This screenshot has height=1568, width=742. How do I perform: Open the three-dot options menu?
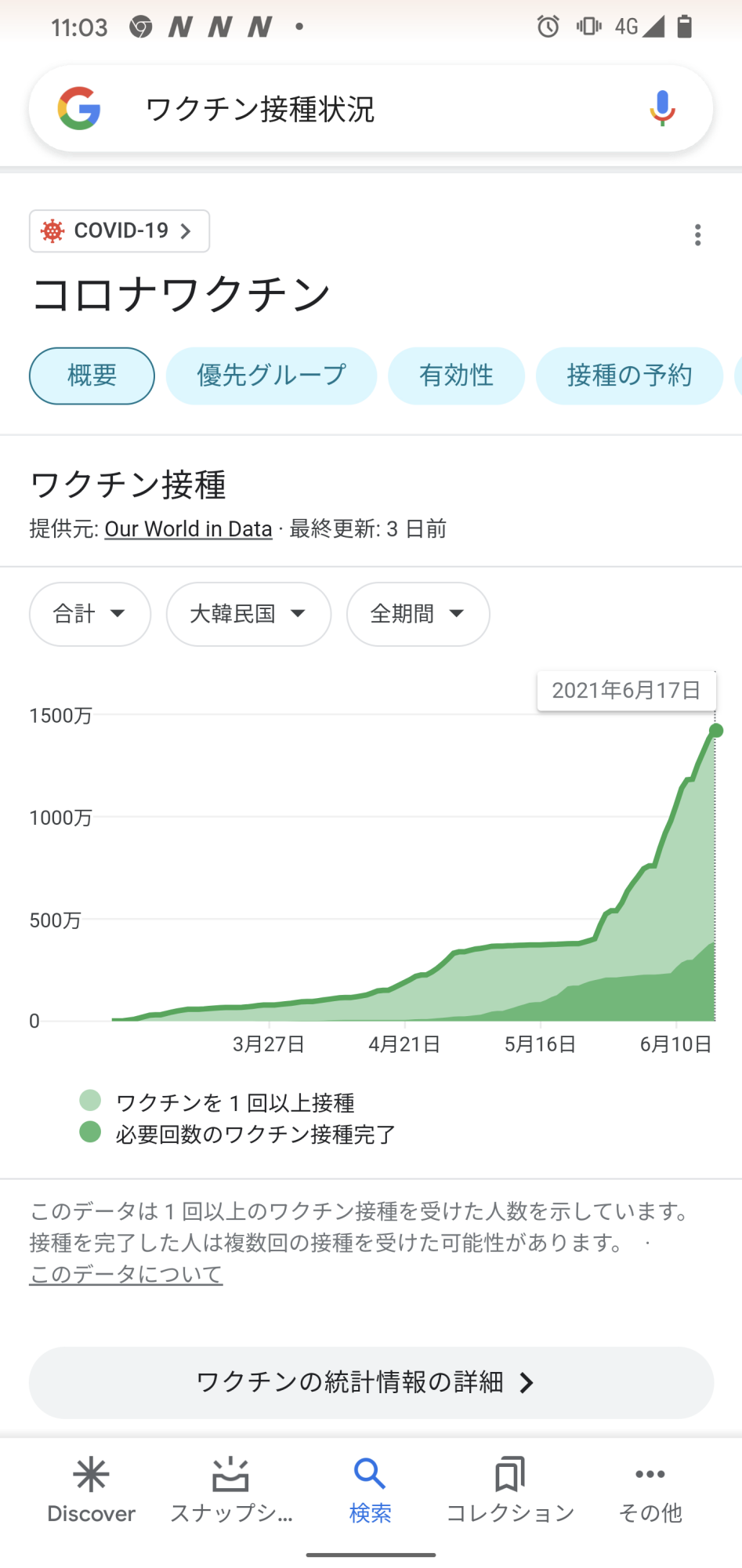point(697,235)
